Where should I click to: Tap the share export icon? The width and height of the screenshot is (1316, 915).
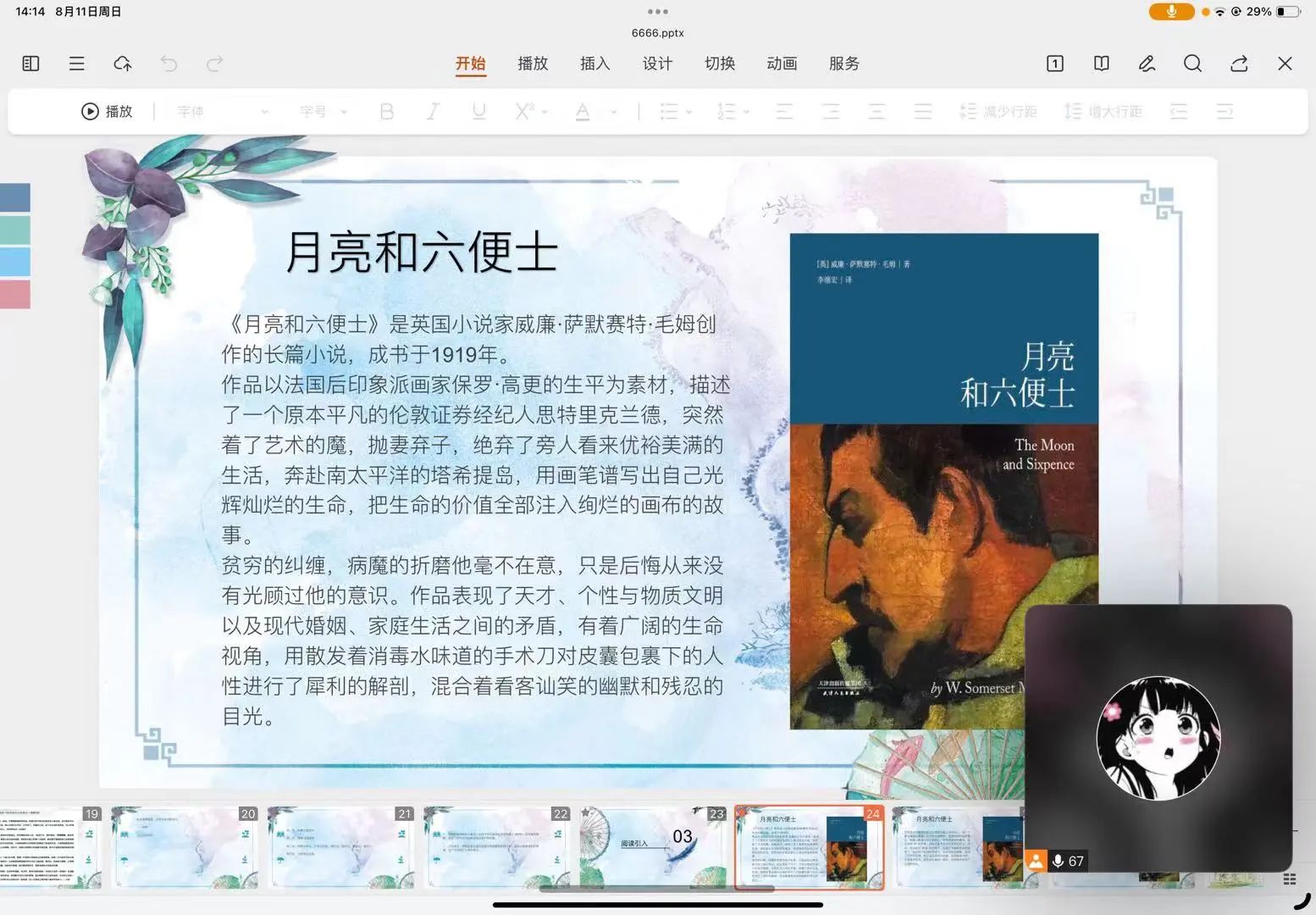[1239, 64]
